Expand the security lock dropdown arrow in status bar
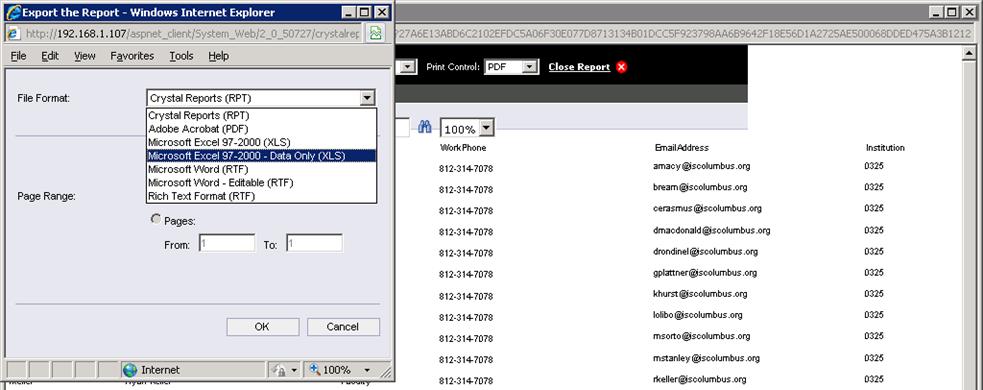Viewport: 983px width, 390px height. [294, 370]
